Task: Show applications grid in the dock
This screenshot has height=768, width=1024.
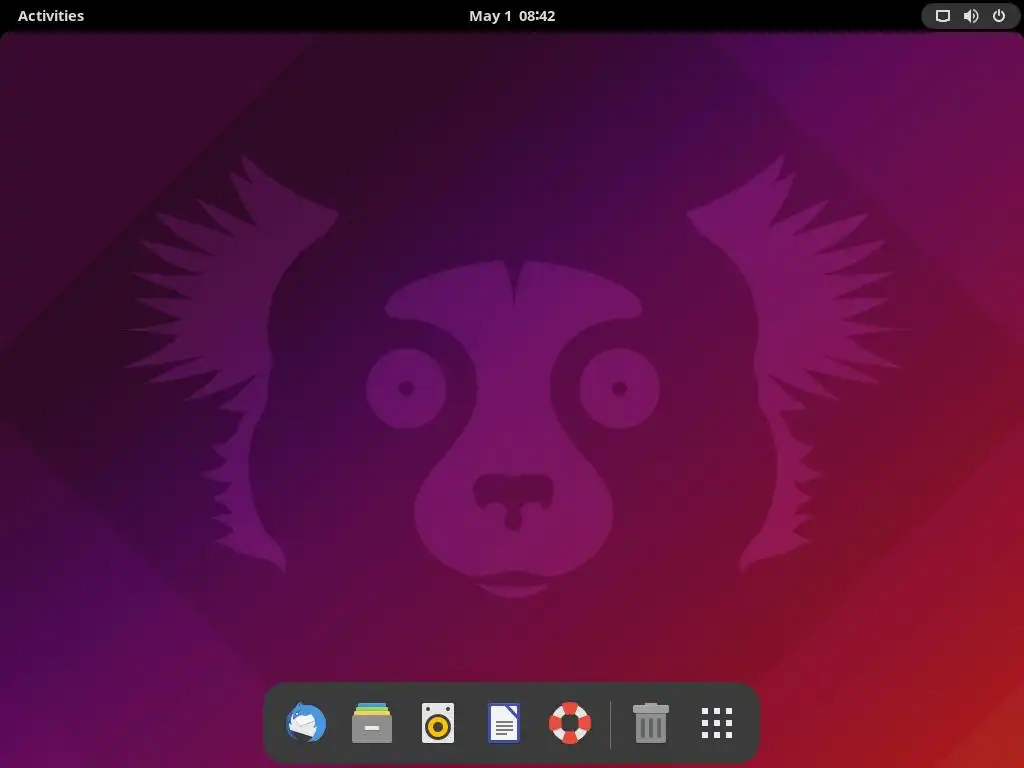Action: (716, 722)
